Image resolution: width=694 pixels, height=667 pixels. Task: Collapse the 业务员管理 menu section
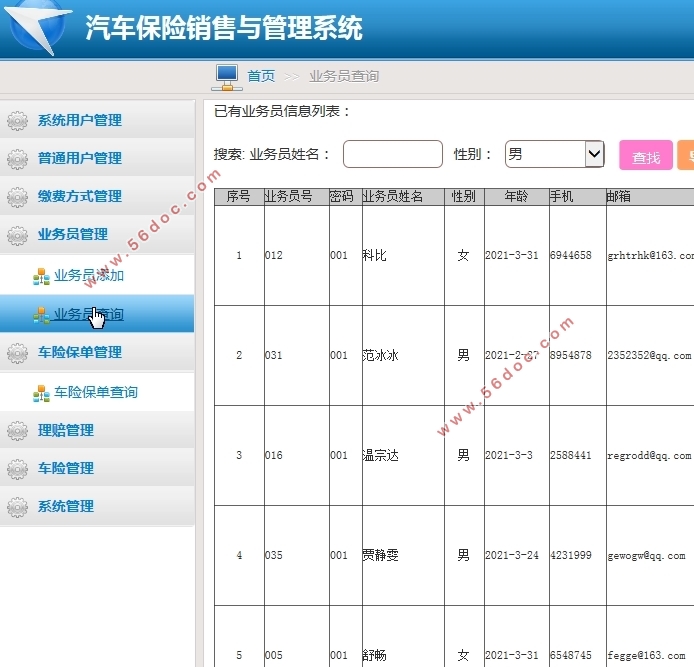[x=73, y=234]
